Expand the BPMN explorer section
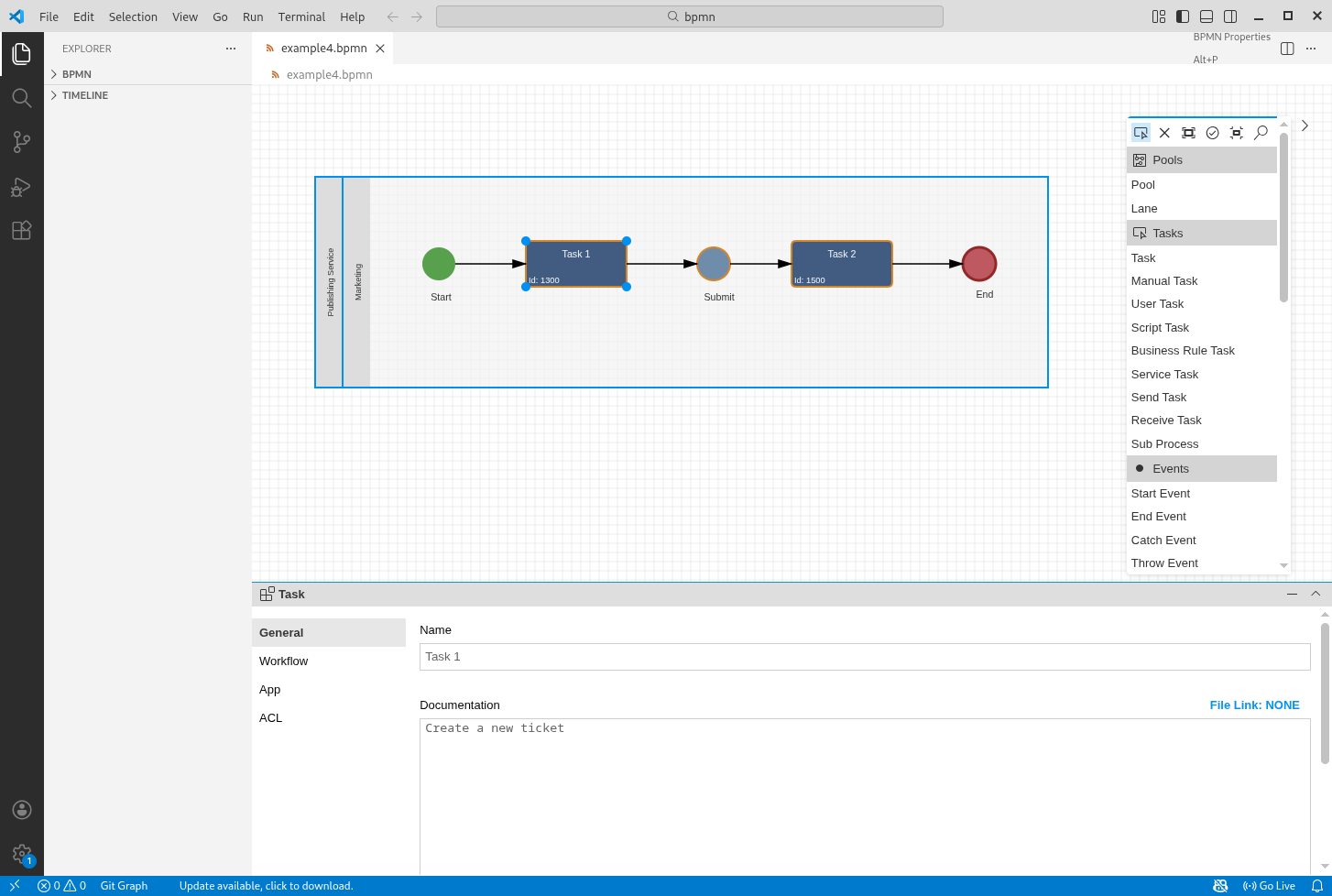The height and width of the screenshot is (896, 1332). click(x=77, y=74)
